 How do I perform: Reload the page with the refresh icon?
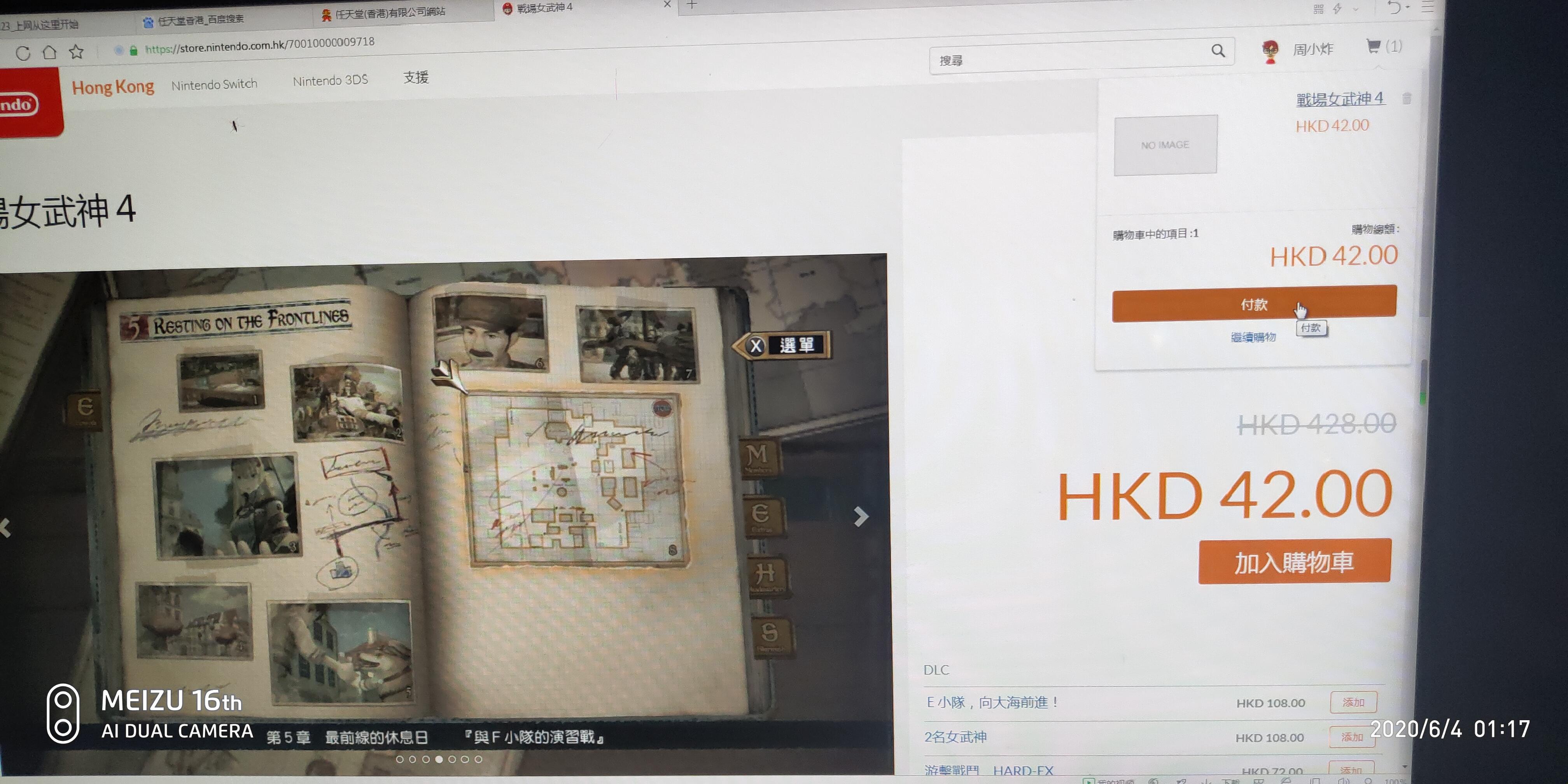[23, 54]
